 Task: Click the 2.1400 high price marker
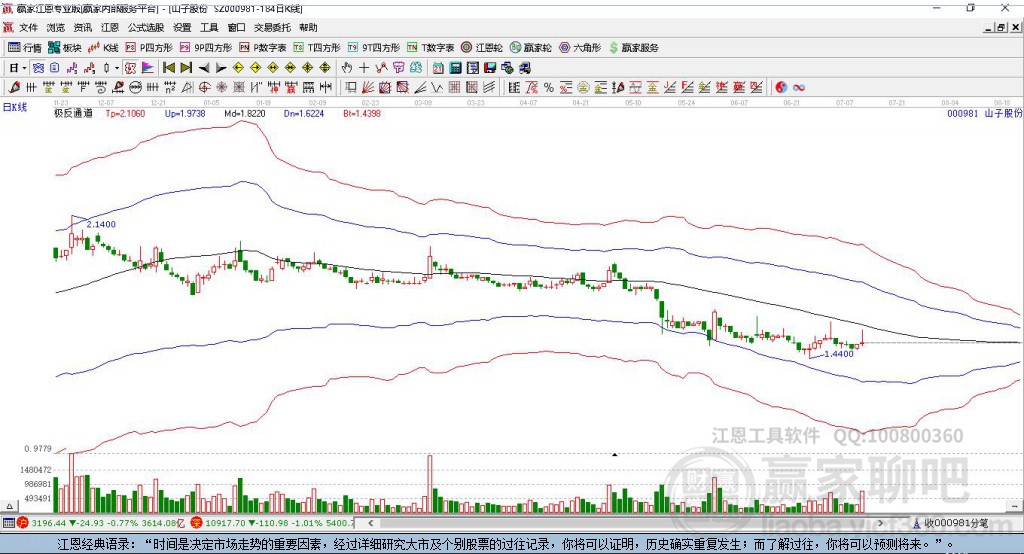point(101,224)
